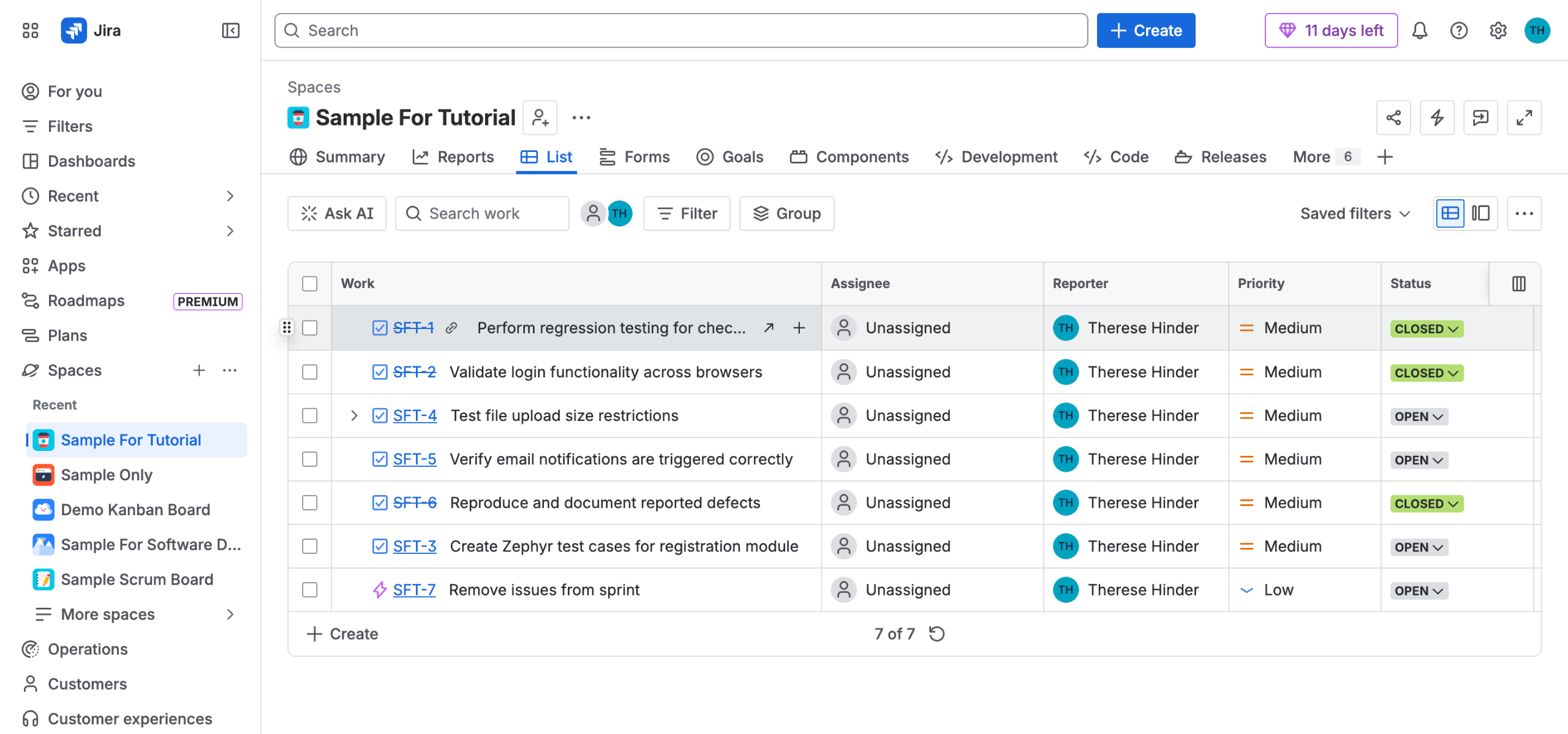
Task: Select the SFT-4 row checkbox
Action: pyautogui.click(x=310, y=415)
